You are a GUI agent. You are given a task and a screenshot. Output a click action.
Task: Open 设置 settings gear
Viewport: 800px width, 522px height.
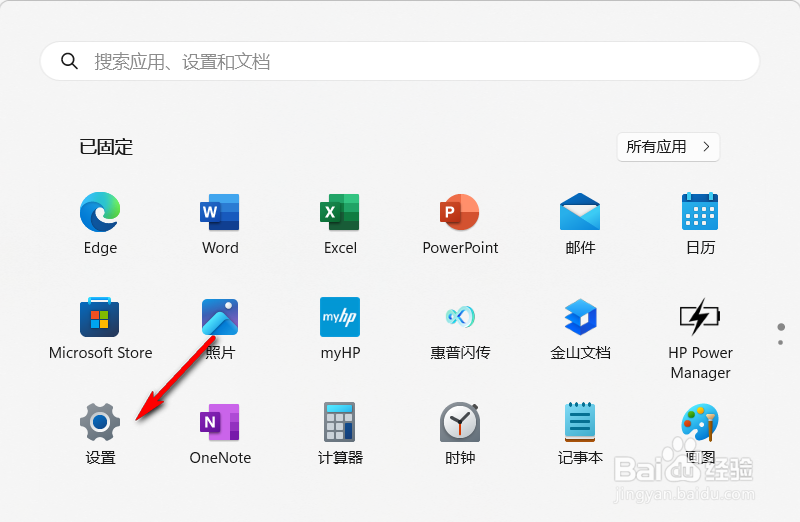pos(100,433)
